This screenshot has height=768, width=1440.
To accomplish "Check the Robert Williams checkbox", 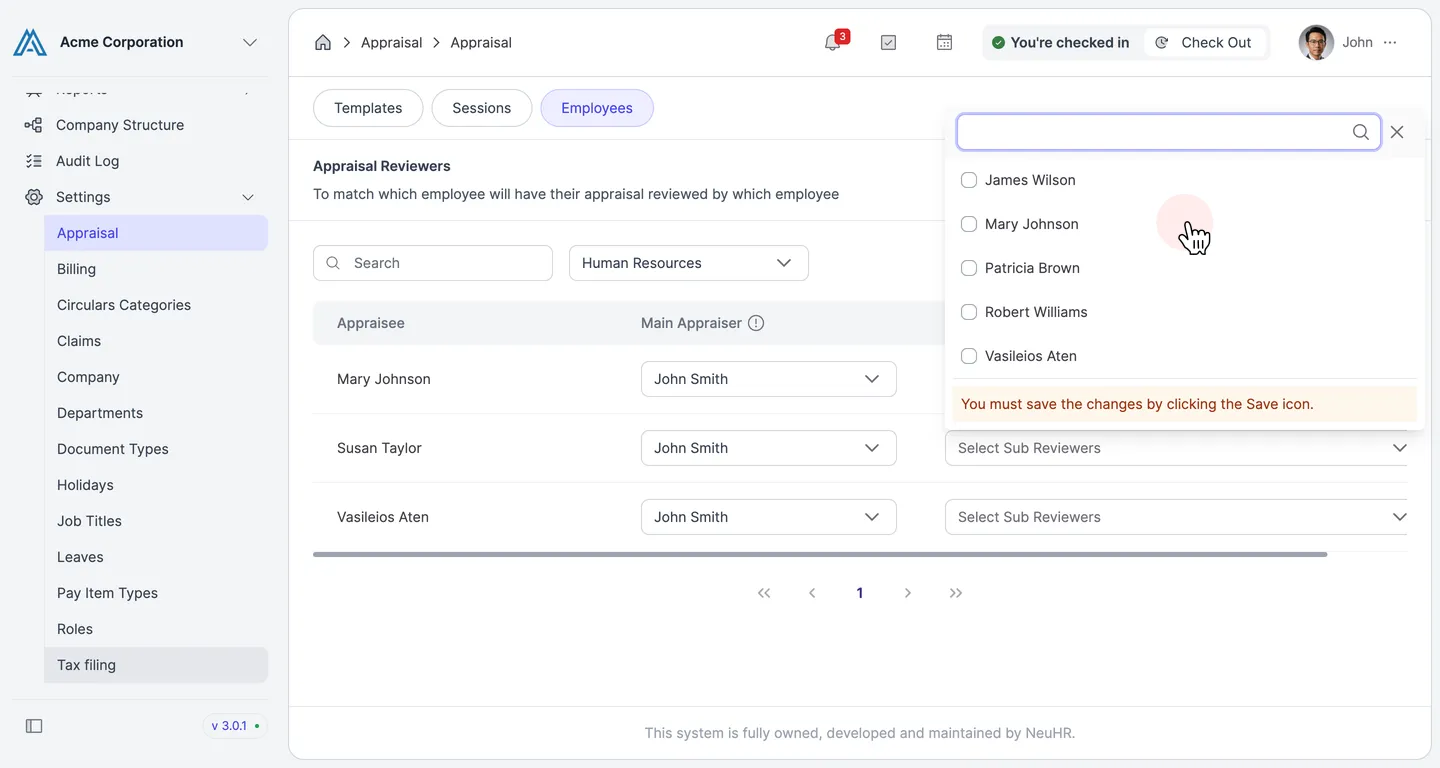I will click(969, 312).
